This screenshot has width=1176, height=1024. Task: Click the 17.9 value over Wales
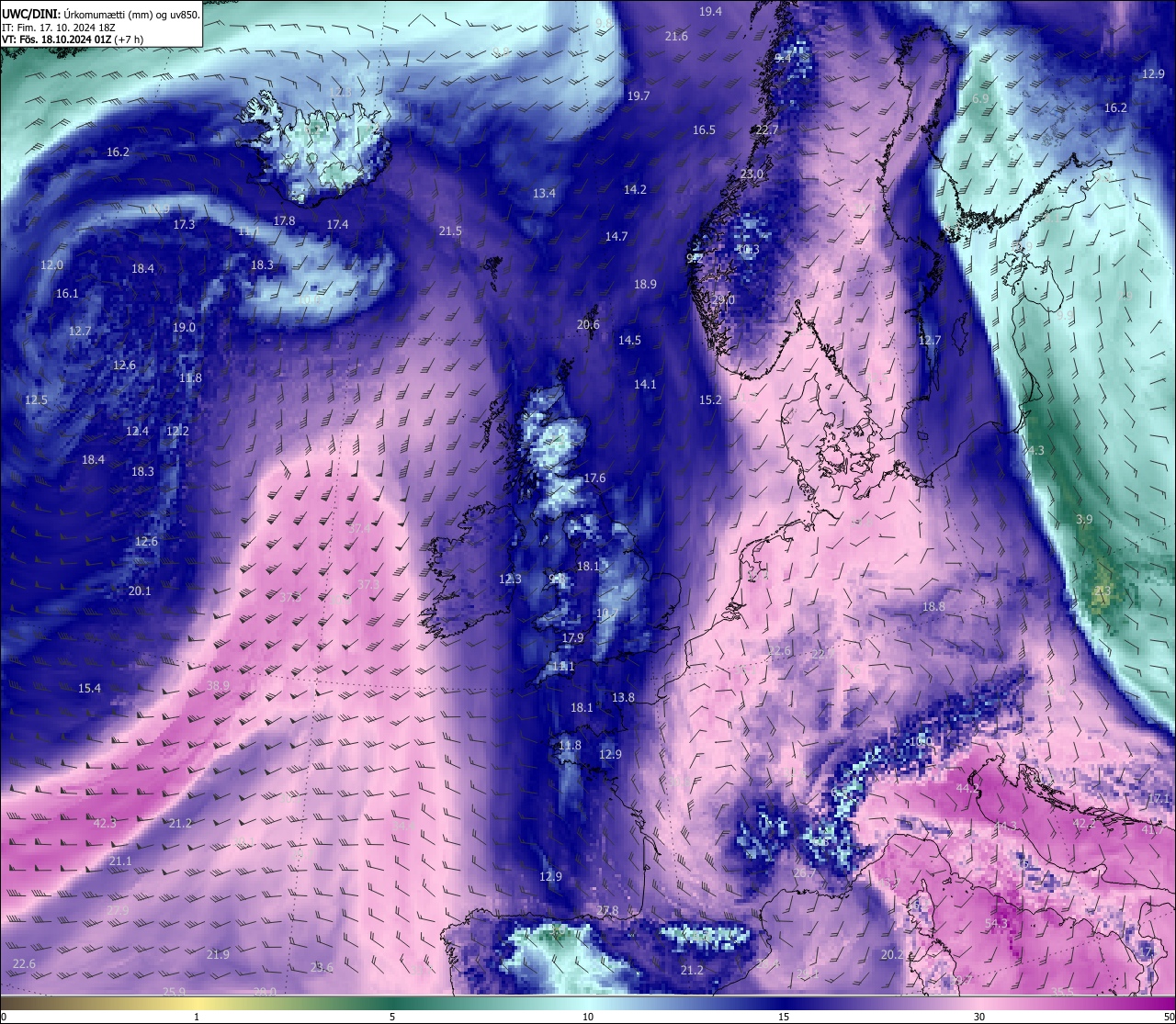(x=572, y=637)
